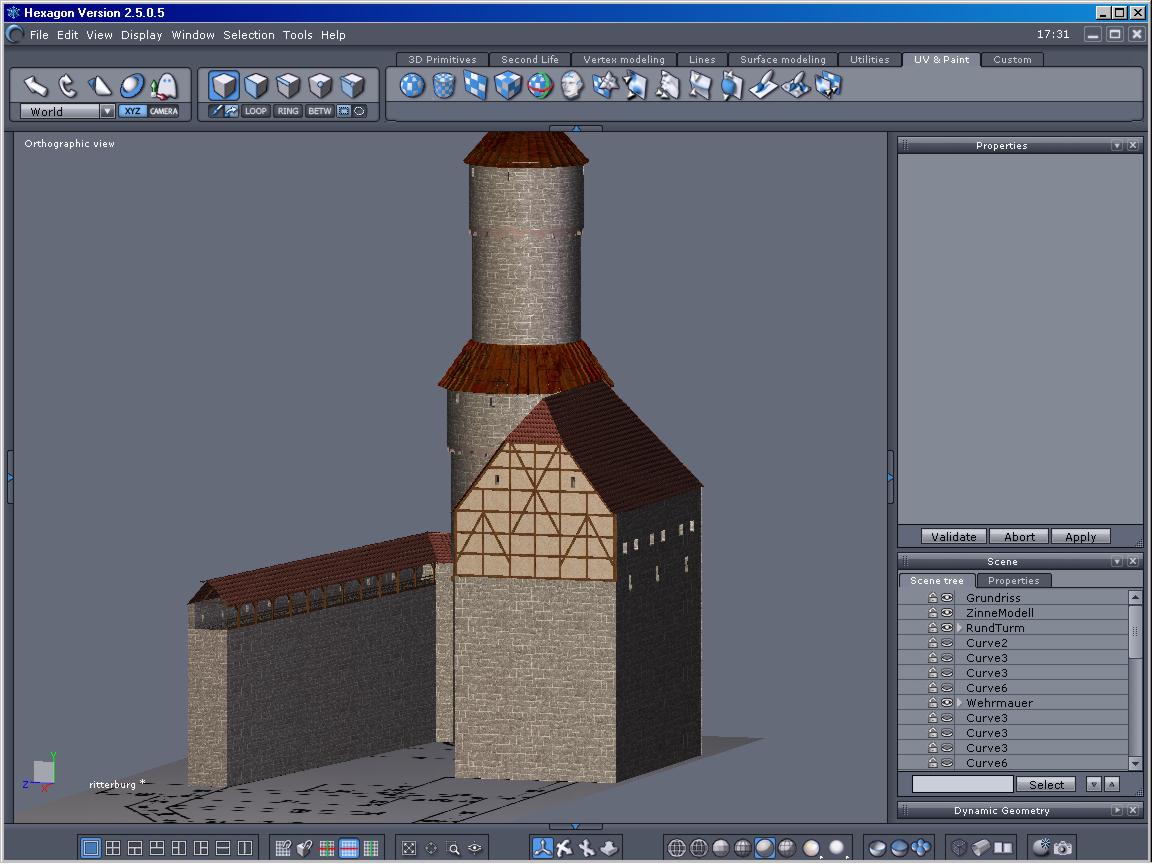
Task: Click the scene search input field
Action: click(962, 785)
